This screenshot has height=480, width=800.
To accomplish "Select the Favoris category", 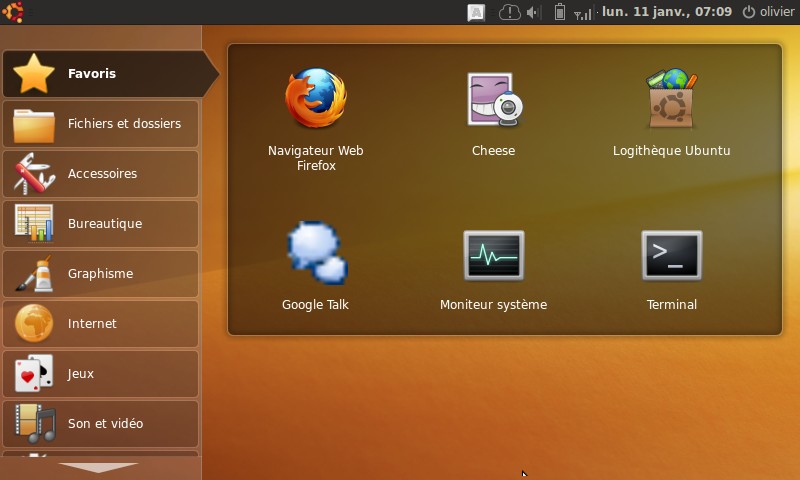I will coord(110,73).
